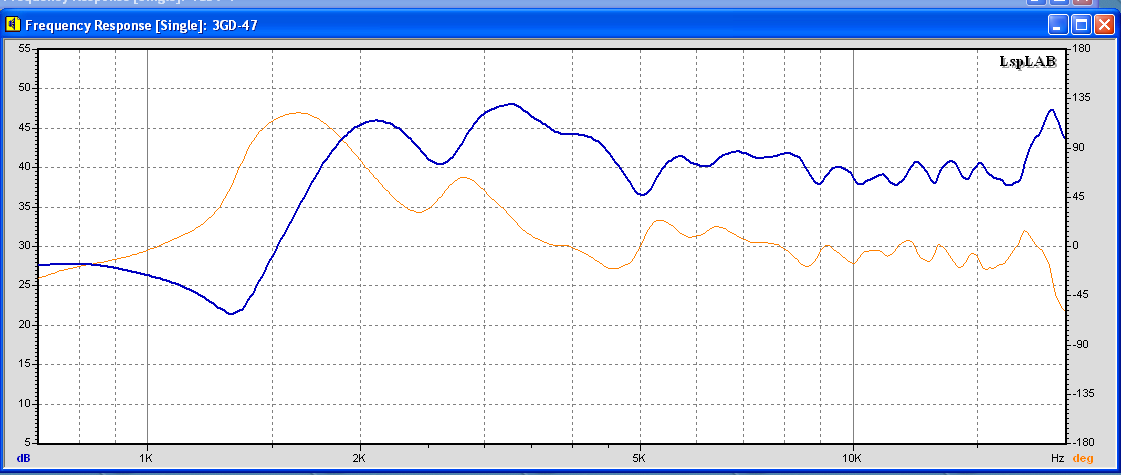
Task: Click the 10 value on the dB axis
Action: pos(24,403)
